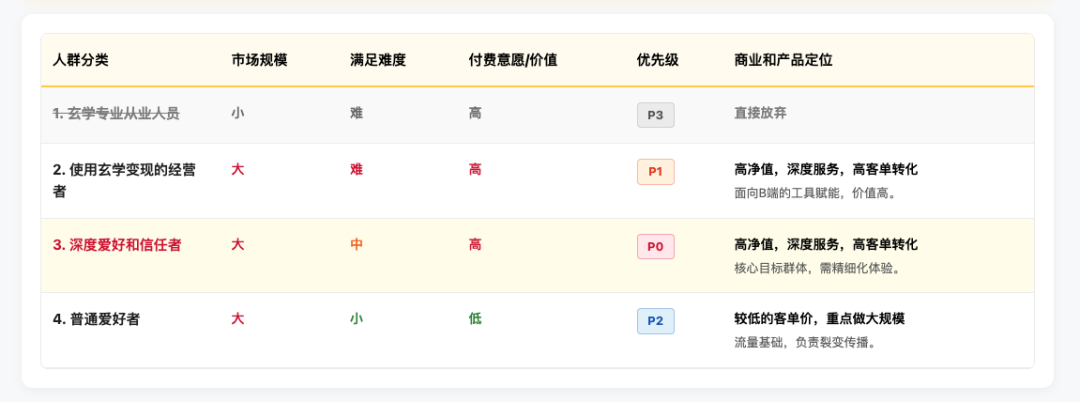Click the 直接放弃 cell text
Image resolution: width=1080 pixels, height=402 pixels.
760,114
